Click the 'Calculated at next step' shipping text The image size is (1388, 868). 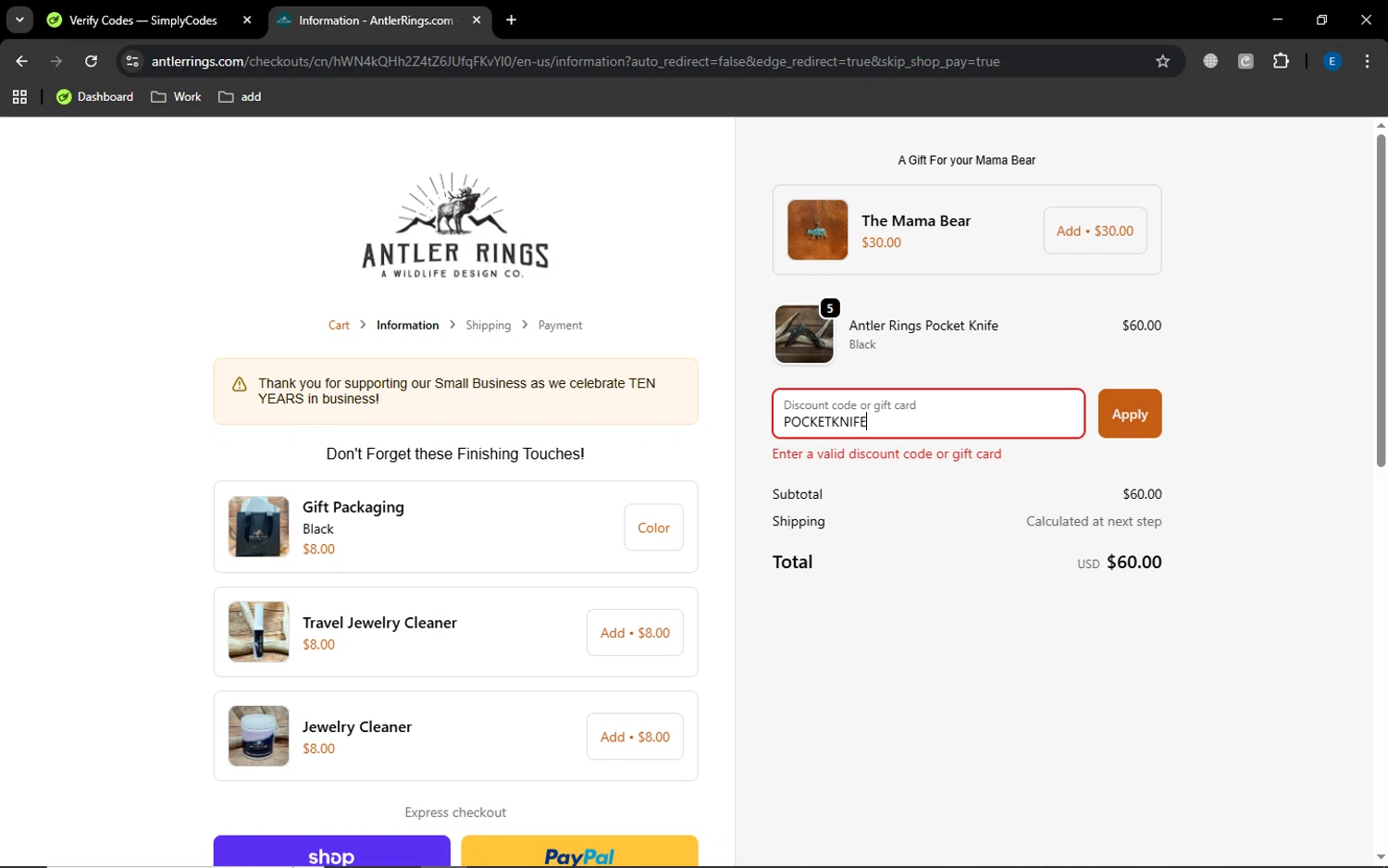[x=1094, y=521]
